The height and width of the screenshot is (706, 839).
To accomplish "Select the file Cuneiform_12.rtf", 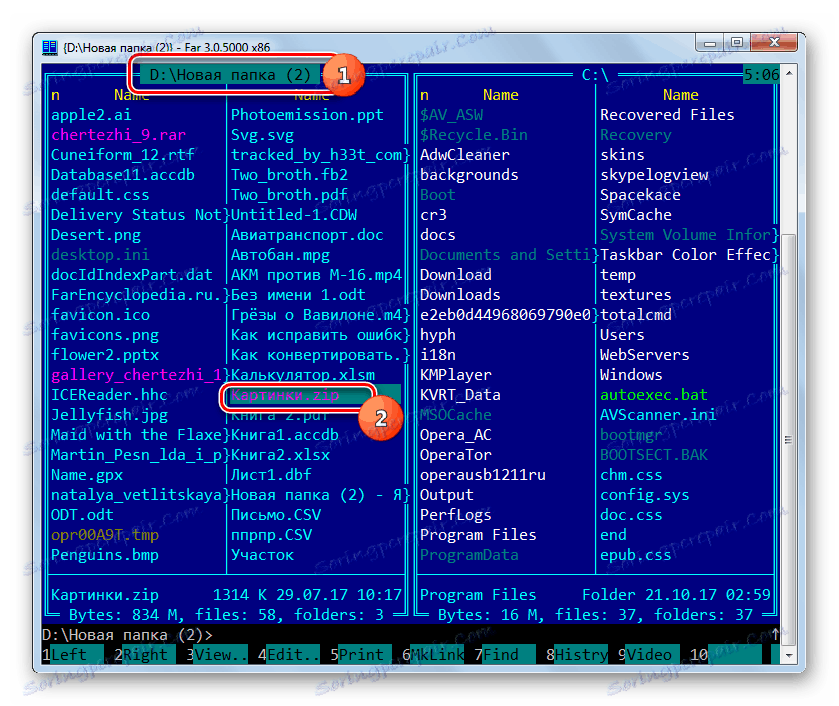I will point(123,155).
